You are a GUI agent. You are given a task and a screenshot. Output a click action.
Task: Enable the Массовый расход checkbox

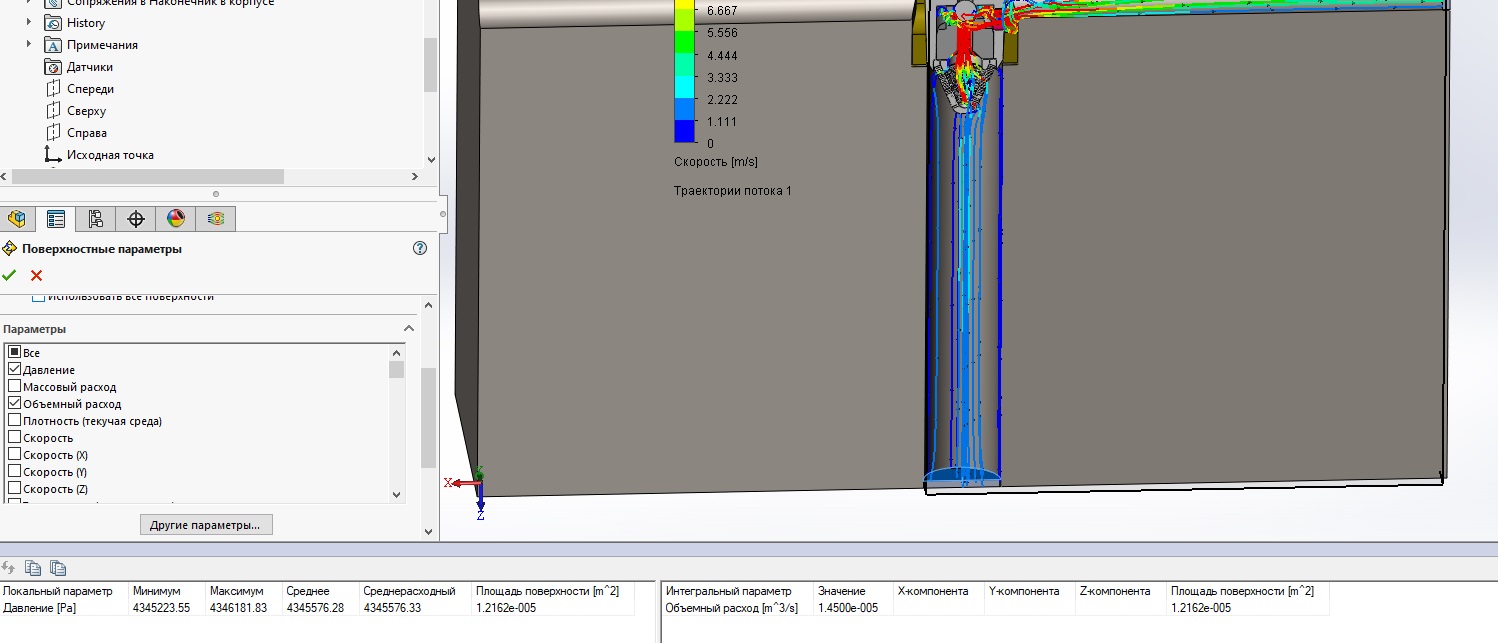click(14, 387)
